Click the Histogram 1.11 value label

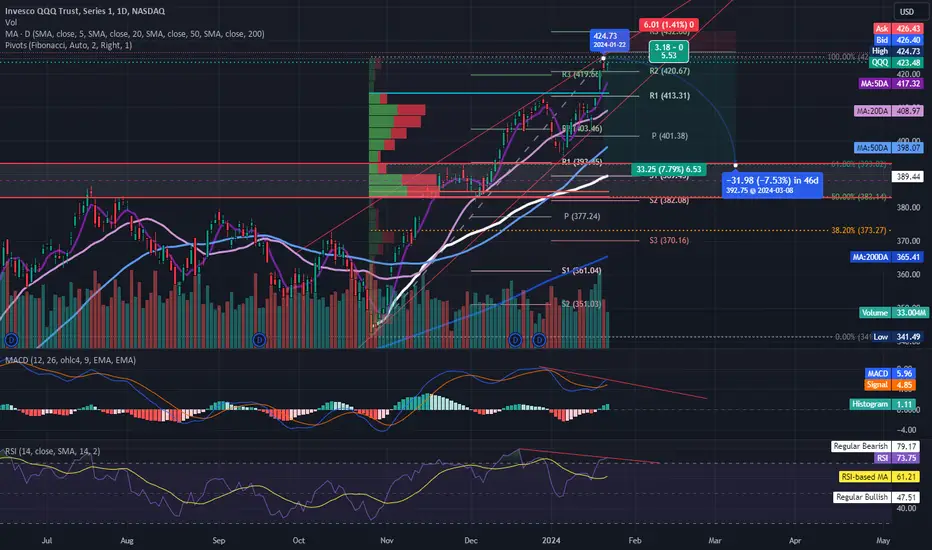coord(883,404)
